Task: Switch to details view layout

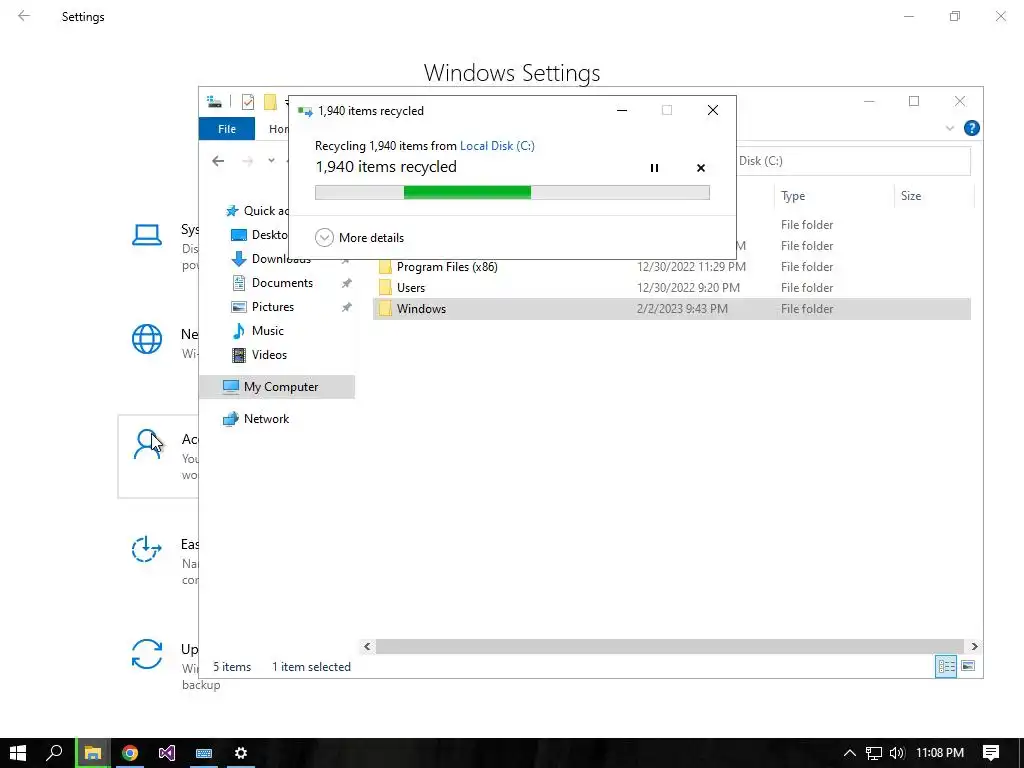Action: tap(946, 666)
